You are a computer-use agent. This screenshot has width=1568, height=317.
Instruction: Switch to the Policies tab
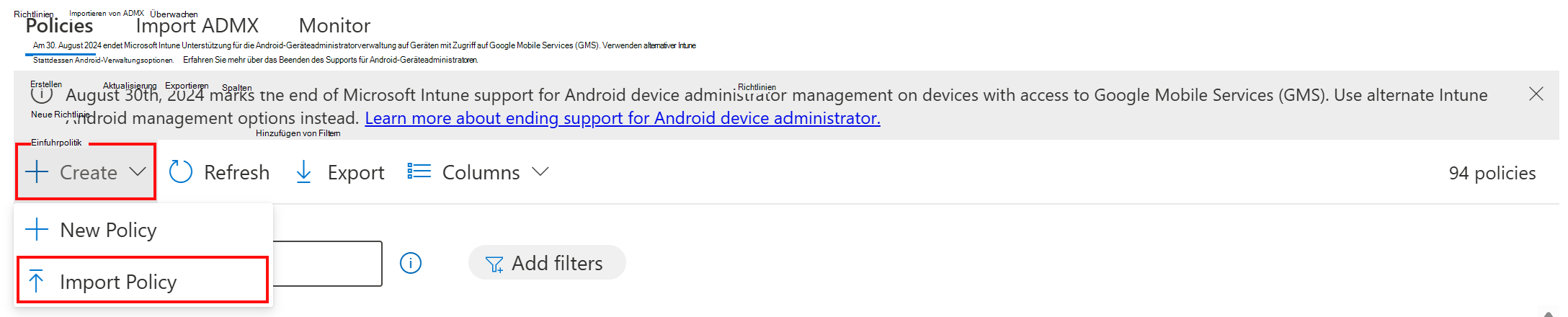click(59, 26)
